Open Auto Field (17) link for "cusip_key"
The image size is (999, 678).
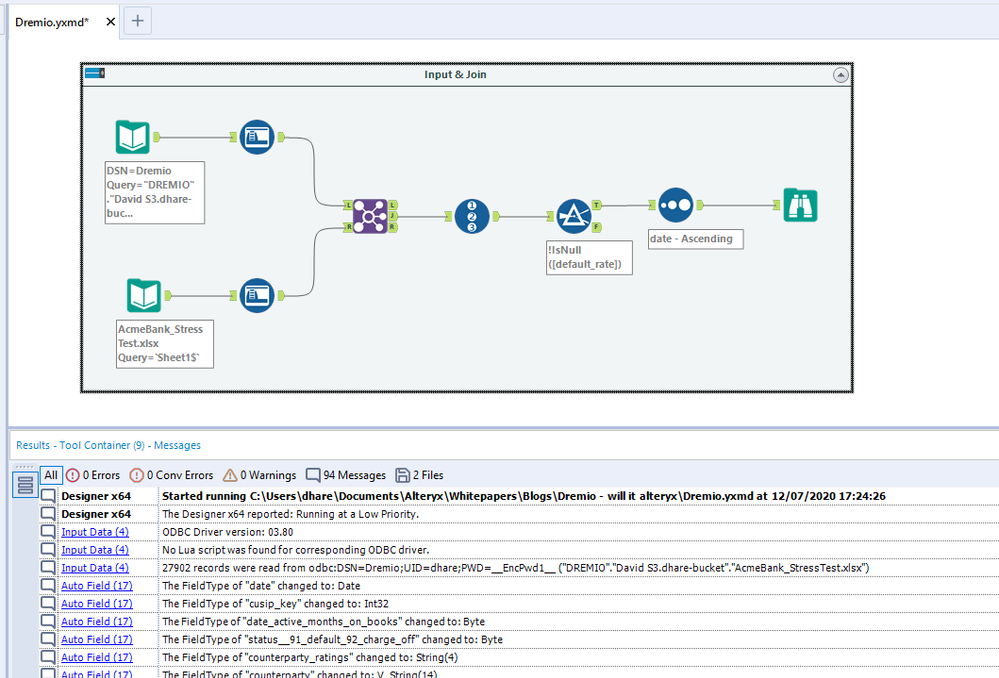(x=97, y=603)
